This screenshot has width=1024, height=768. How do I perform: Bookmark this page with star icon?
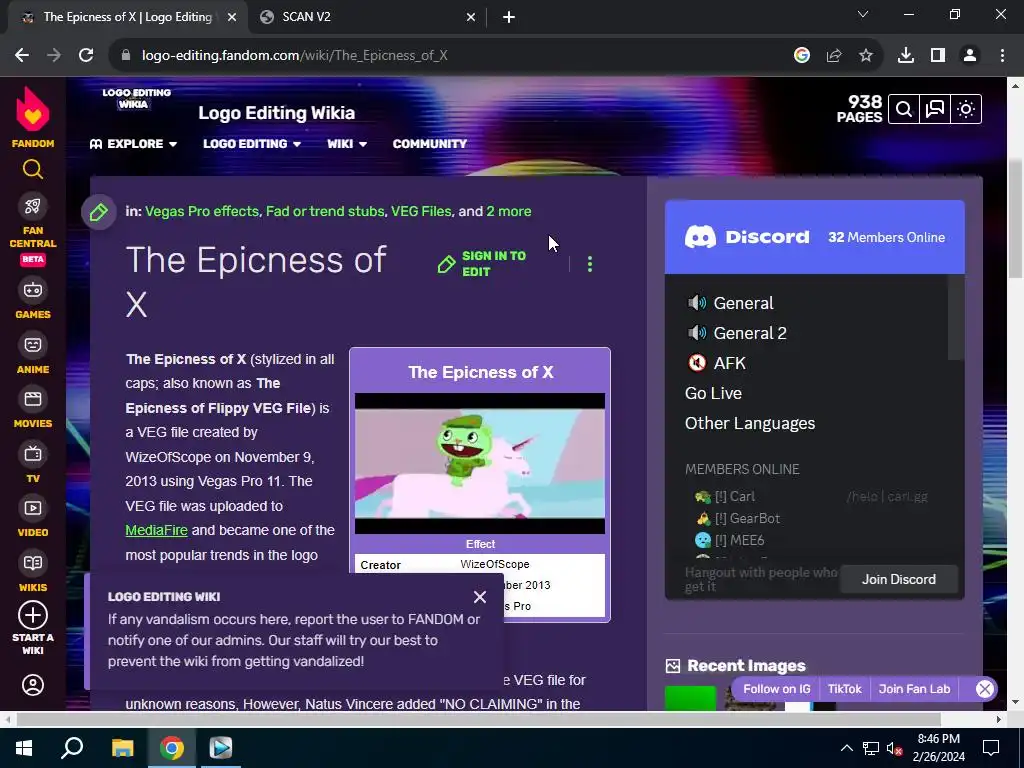866,56
